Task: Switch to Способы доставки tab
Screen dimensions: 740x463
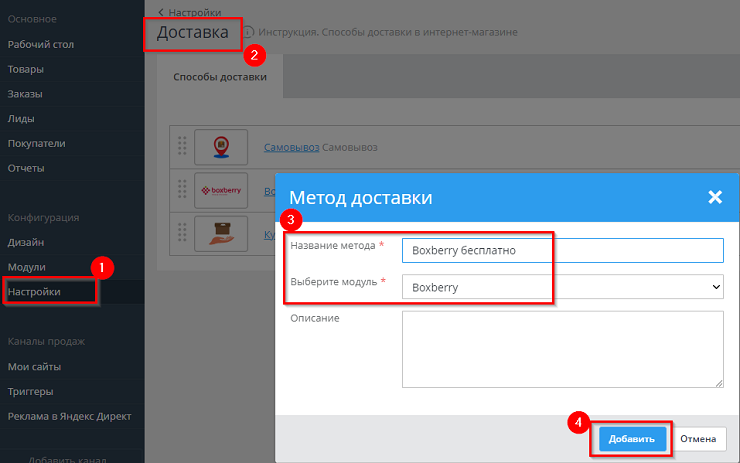Action: pos(220,77)
